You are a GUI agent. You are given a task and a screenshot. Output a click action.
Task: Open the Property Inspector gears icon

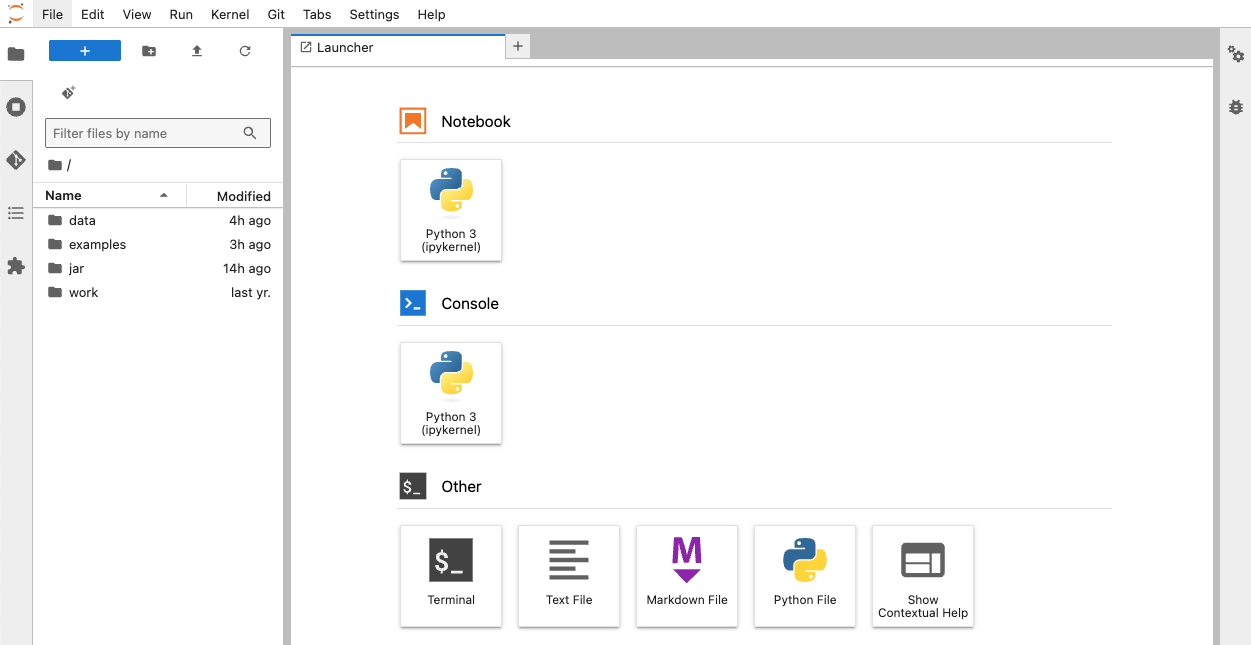coord(1236,54)
